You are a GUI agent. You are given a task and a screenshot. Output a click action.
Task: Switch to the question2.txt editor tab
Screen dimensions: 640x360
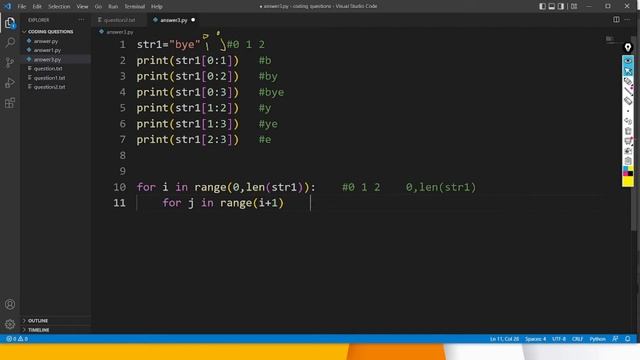119,20
